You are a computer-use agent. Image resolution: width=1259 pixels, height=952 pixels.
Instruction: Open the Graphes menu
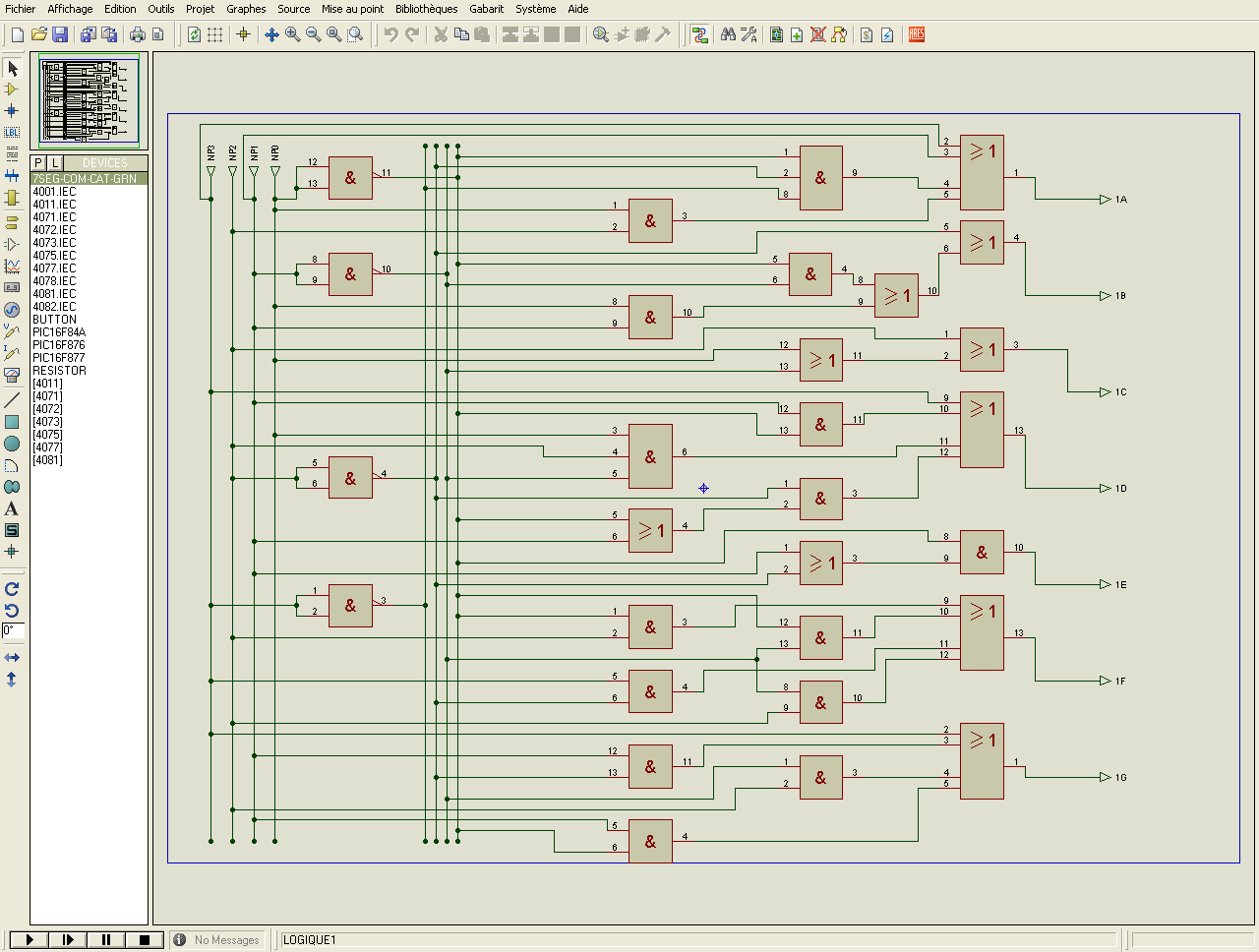[246, 9]
